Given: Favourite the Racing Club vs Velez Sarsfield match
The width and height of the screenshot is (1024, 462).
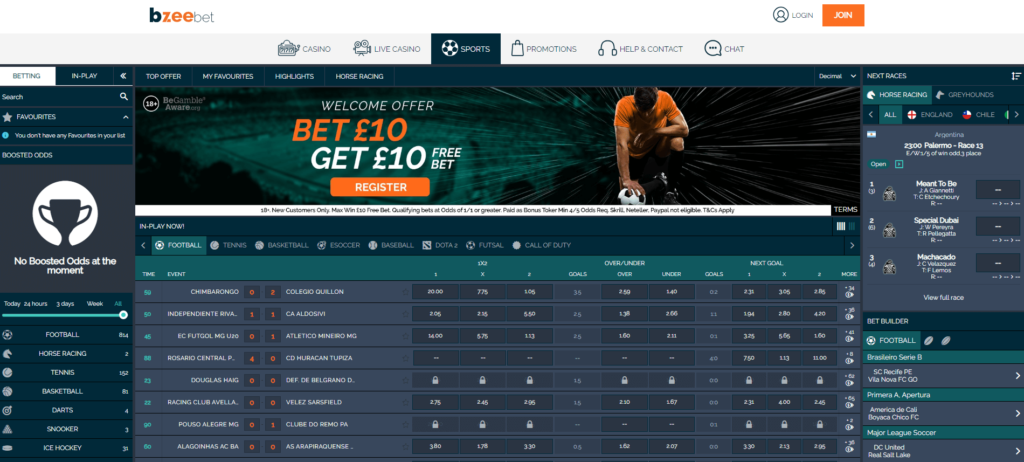Looking at the screenshot, I should tap(406, 402).
